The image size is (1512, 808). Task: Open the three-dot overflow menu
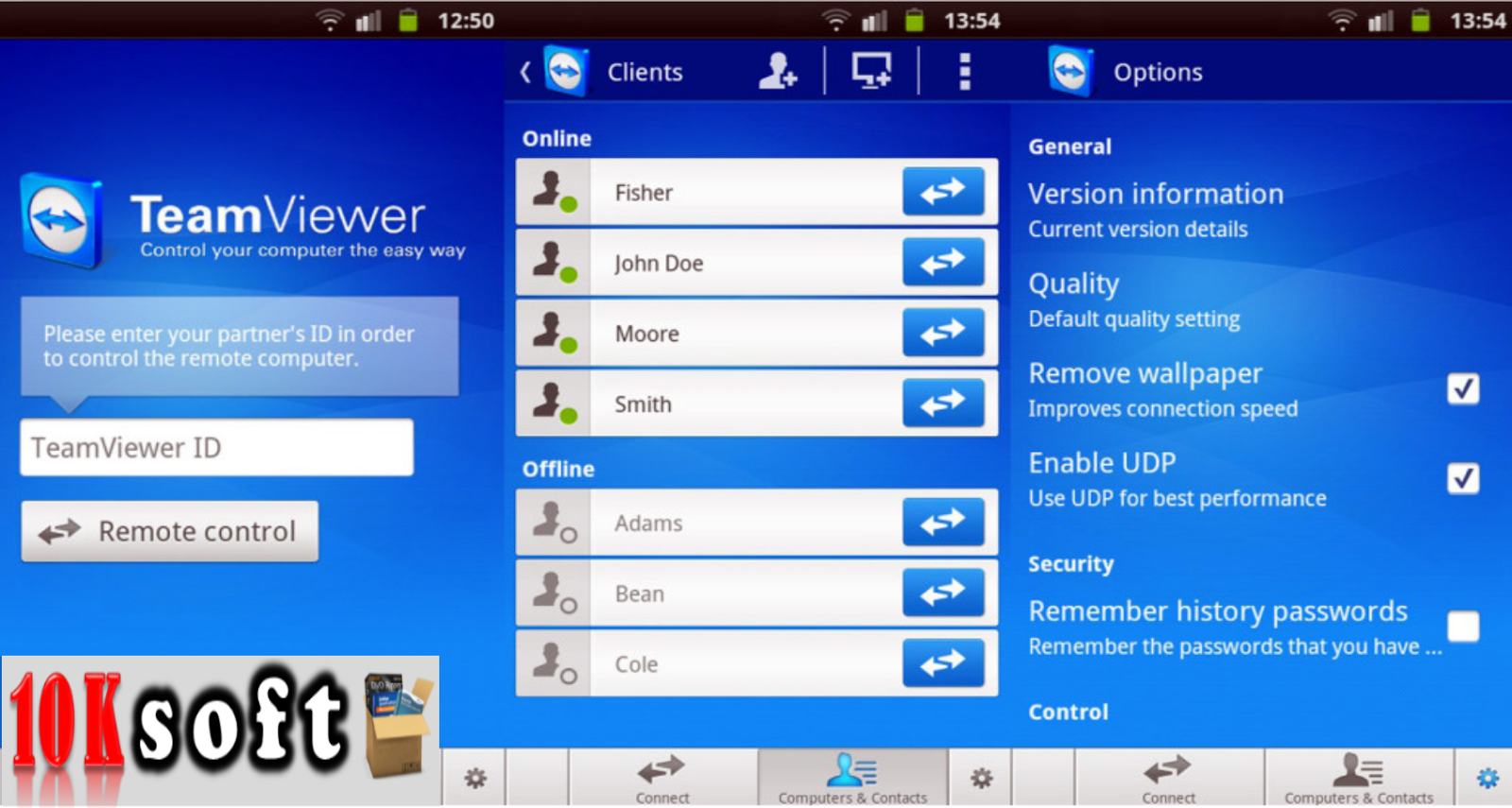tap(964, 72)
